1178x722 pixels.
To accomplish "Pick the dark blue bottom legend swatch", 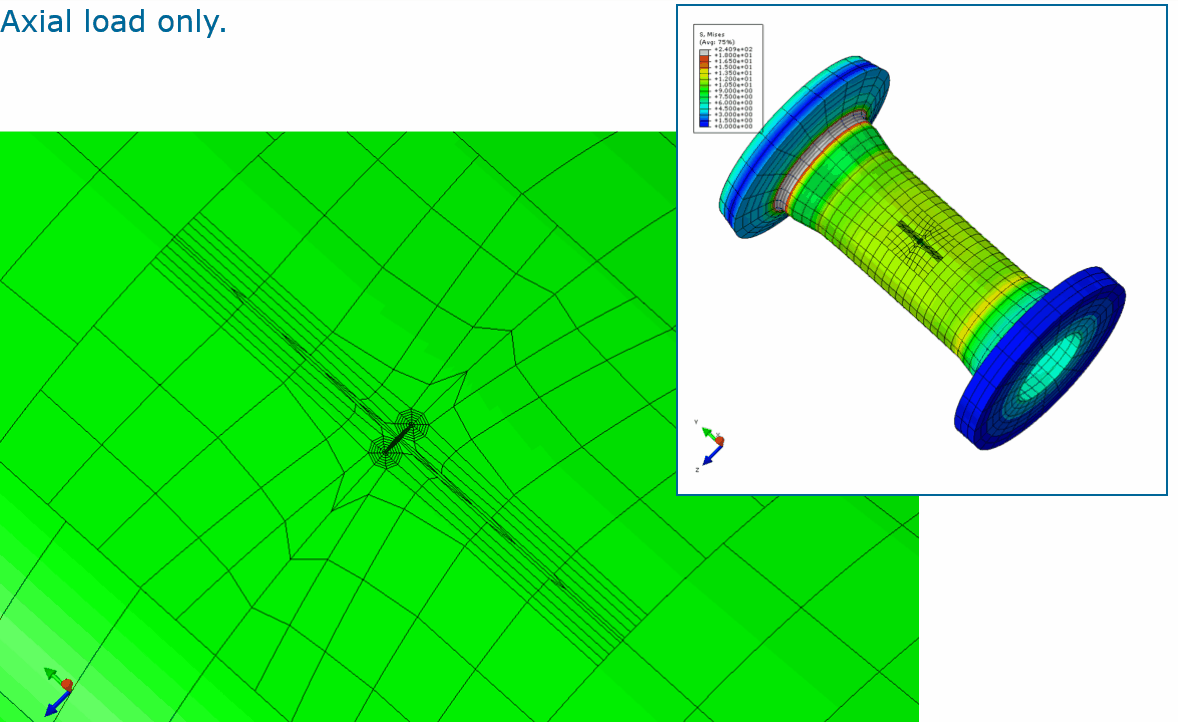I will [704, 126].
